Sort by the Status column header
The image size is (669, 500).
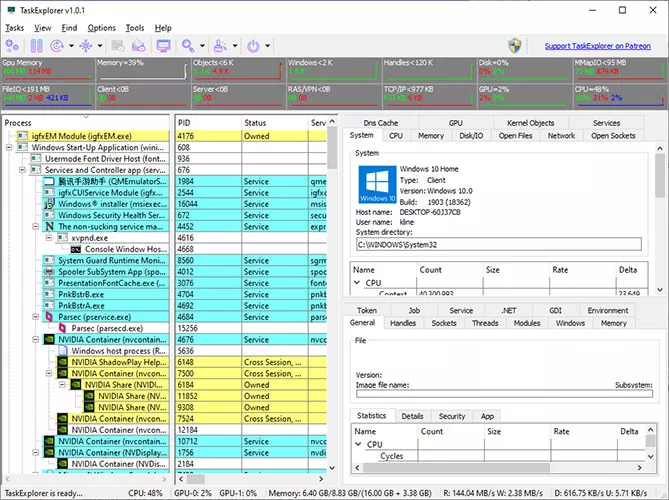coord(275,123)
